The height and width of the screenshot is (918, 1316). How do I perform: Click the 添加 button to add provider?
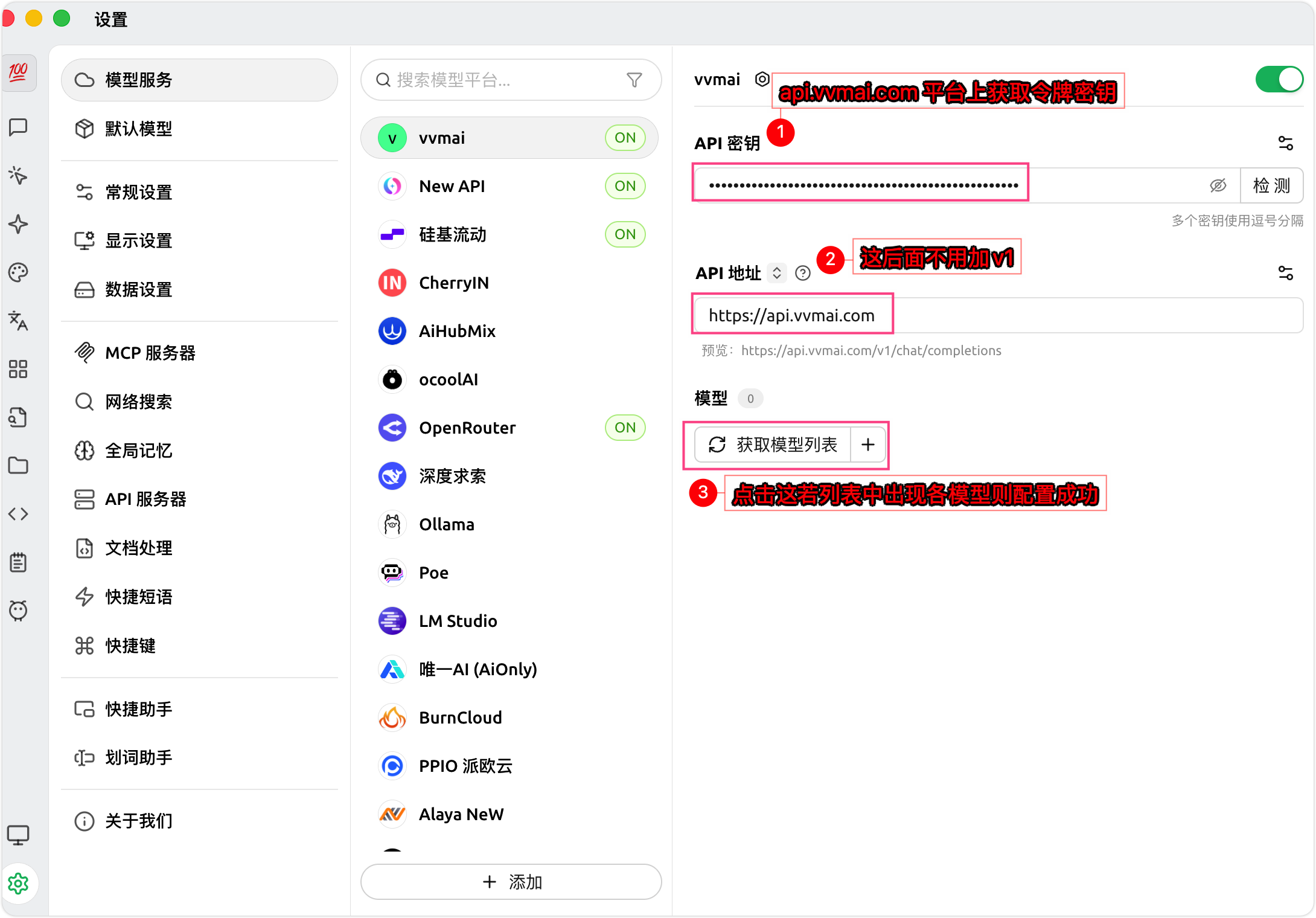click(x=511, y=882)
